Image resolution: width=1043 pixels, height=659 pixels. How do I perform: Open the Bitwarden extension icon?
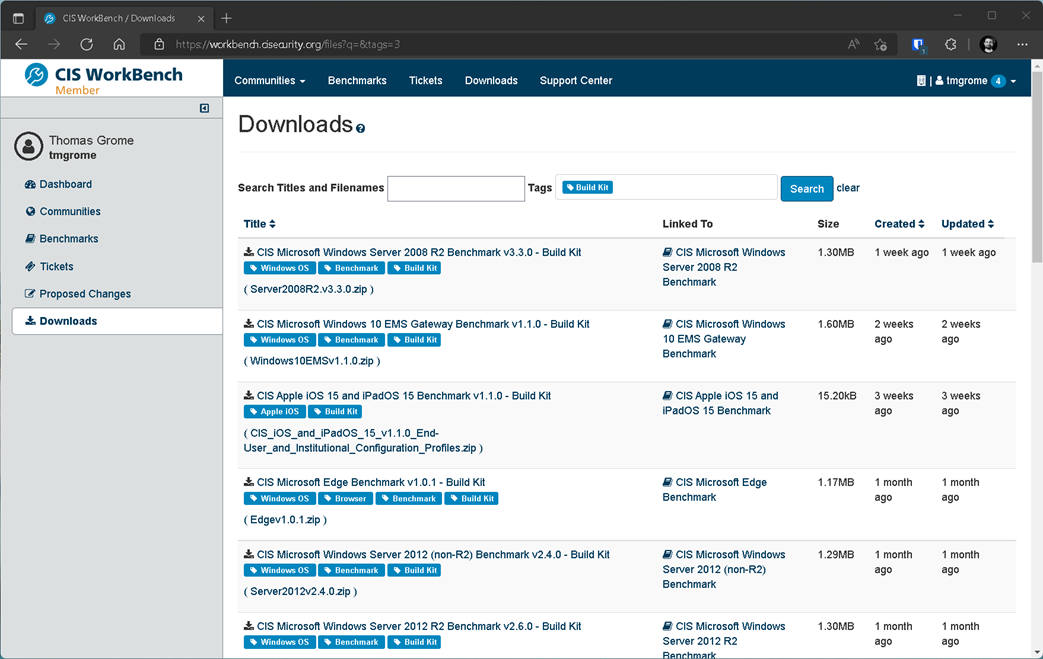click(x=919, y=45)
